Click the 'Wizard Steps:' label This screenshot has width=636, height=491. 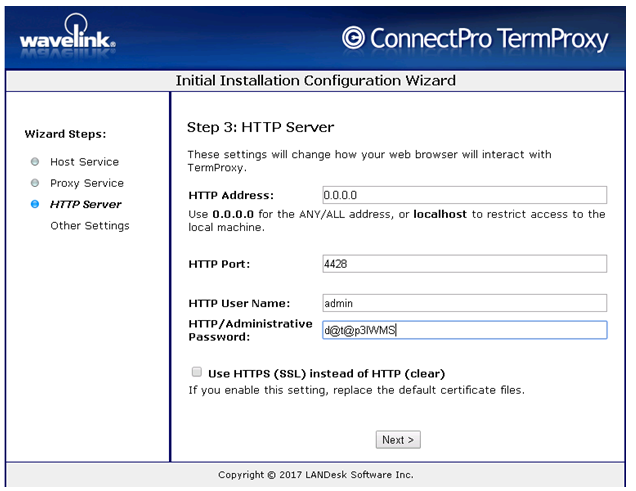(65, 134)
